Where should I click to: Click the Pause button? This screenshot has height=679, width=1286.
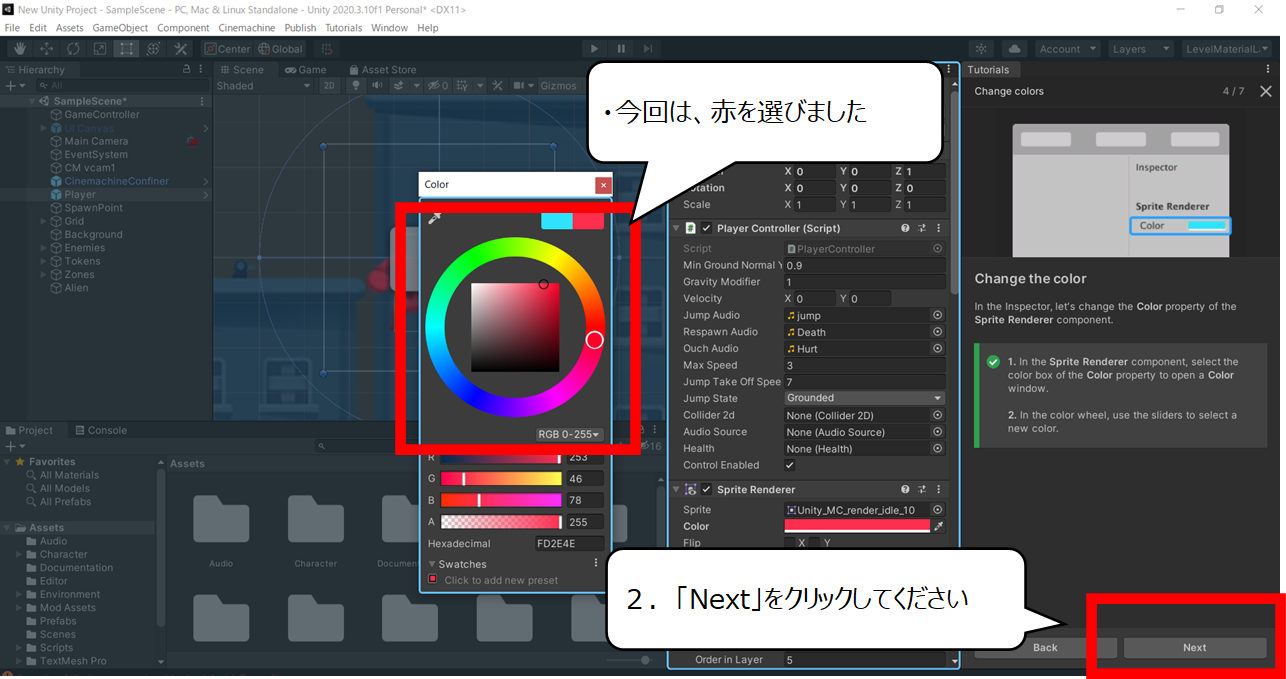coord(621,49)
